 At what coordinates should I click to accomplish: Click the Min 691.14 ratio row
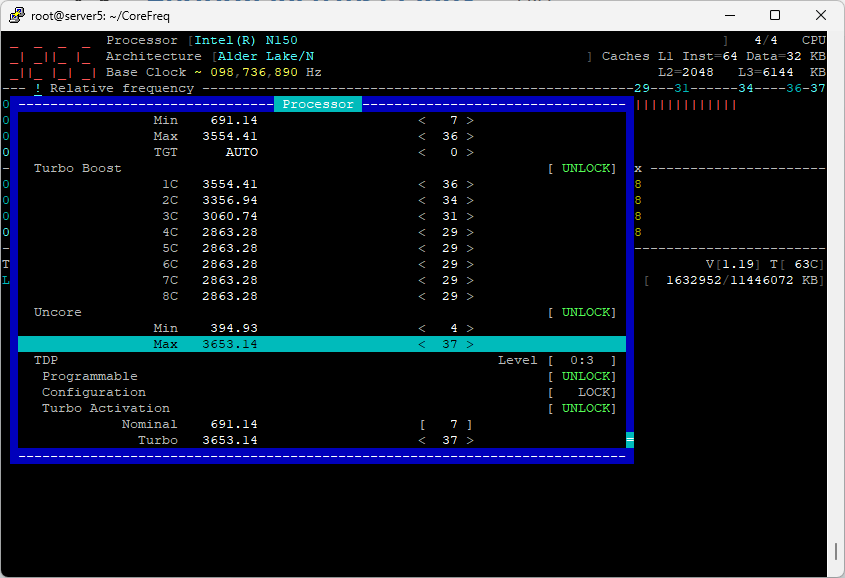pos(322,120)
